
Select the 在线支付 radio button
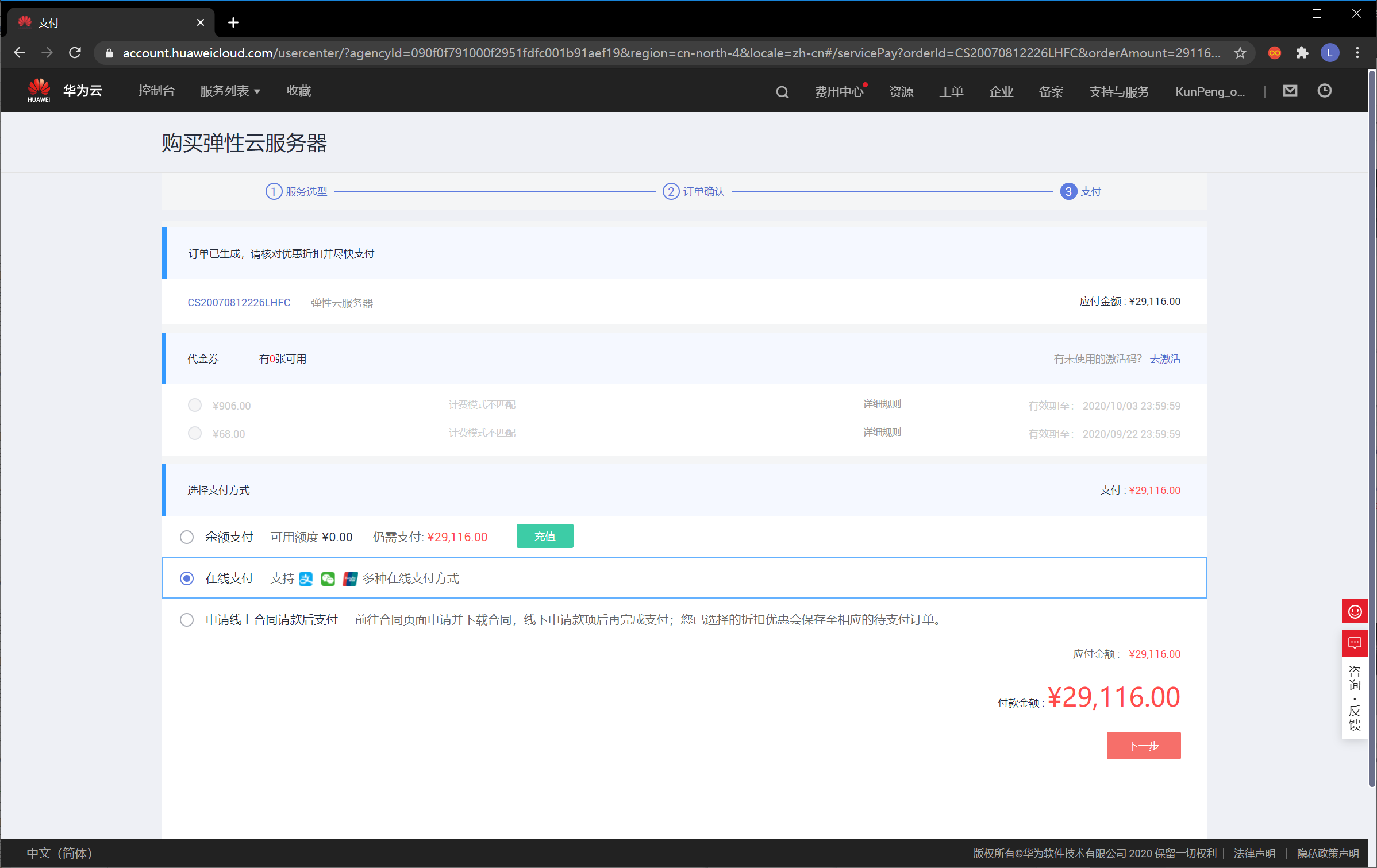[x=187, y=578]
